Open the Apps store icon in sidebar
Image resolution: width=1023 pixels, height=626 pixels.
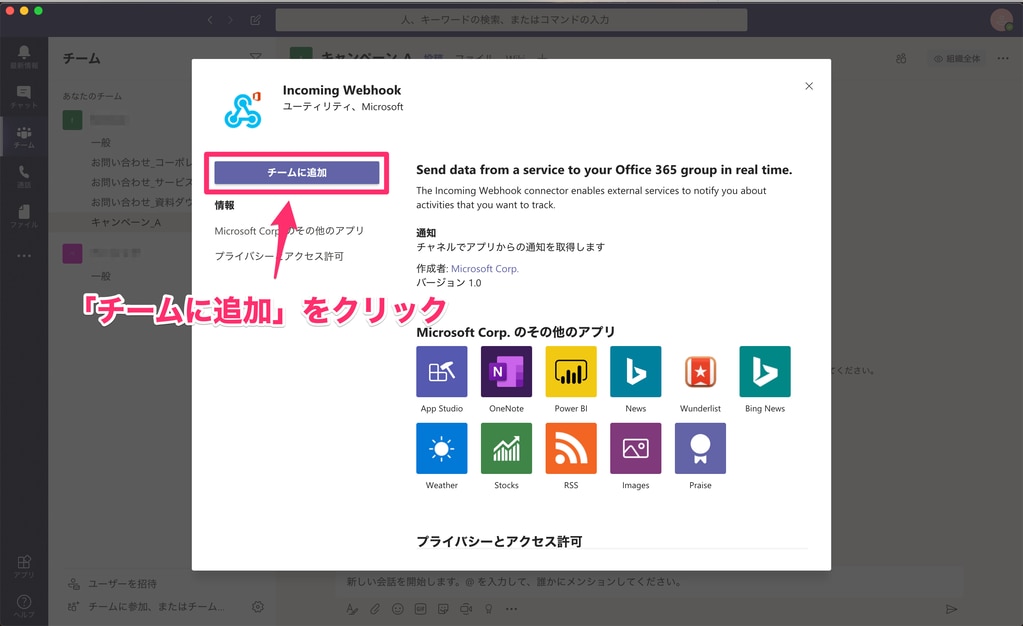[x=23, y=566]
